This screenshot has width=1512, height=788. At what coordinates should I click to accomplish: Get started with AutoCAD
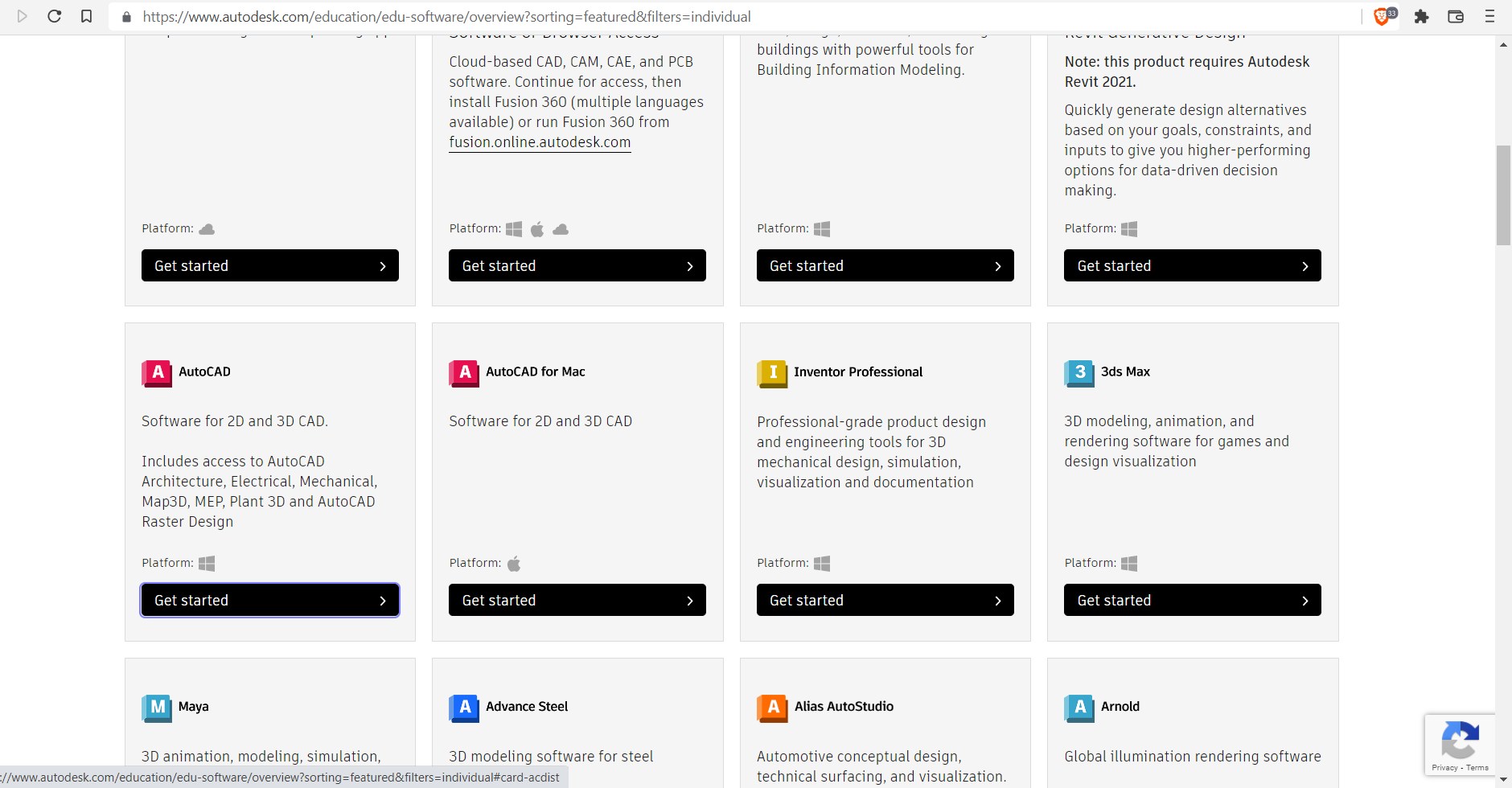click(x=270, y=600)
